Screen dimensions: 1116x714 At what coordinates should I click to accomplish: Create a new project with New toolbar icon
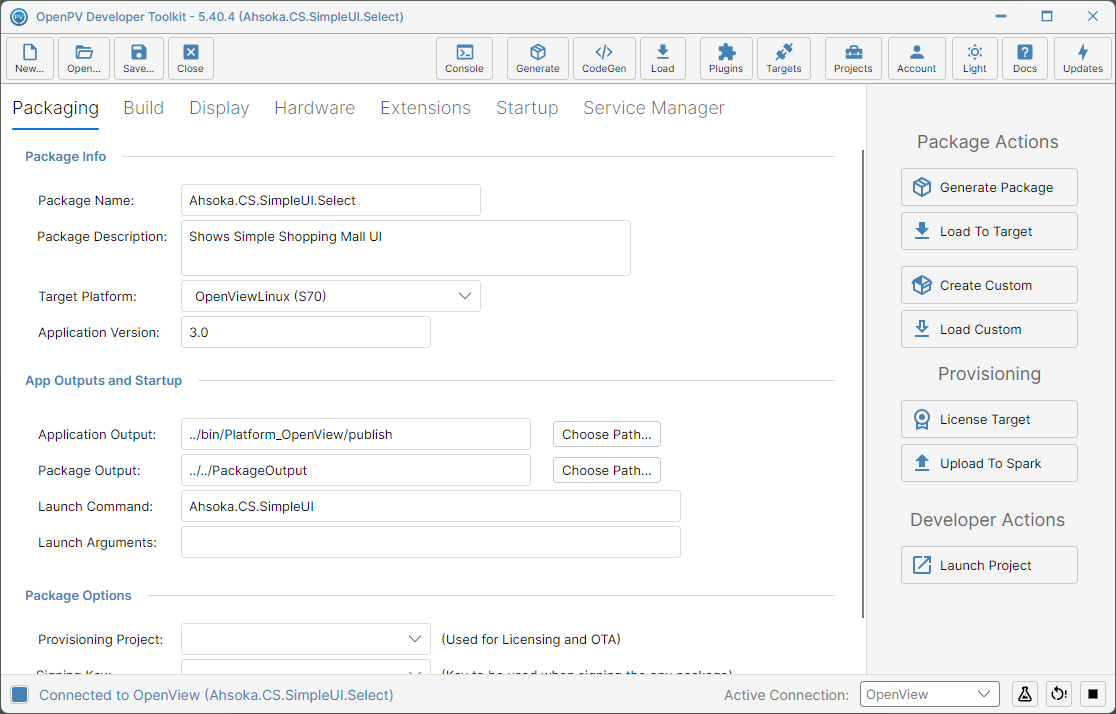pyautogui.click(x=30, y=58)
